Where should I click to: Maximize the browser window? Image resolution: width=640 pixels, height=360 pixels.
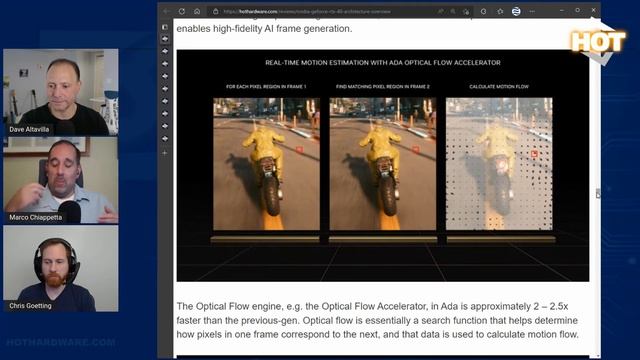tap(578, 10)
